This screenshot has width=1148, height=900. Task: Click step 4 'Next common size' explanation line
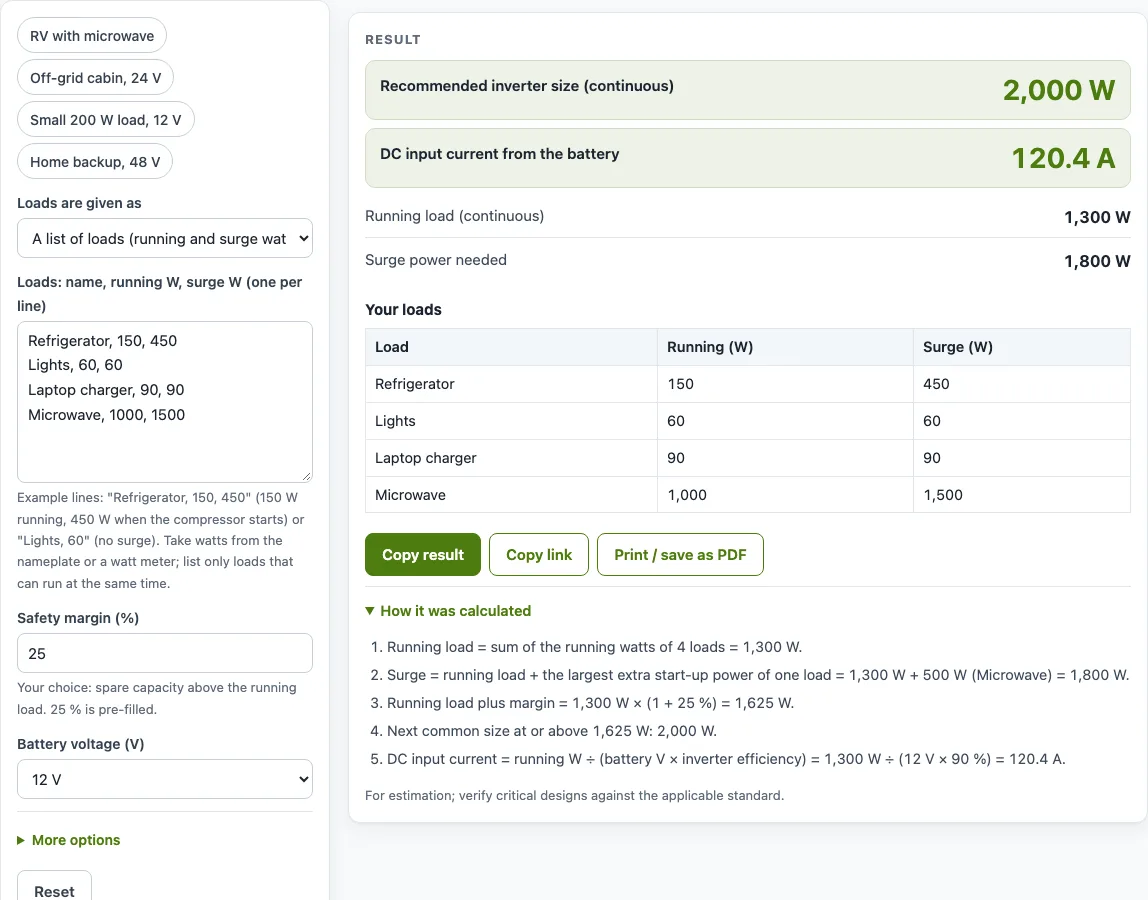tap(551, 731)
